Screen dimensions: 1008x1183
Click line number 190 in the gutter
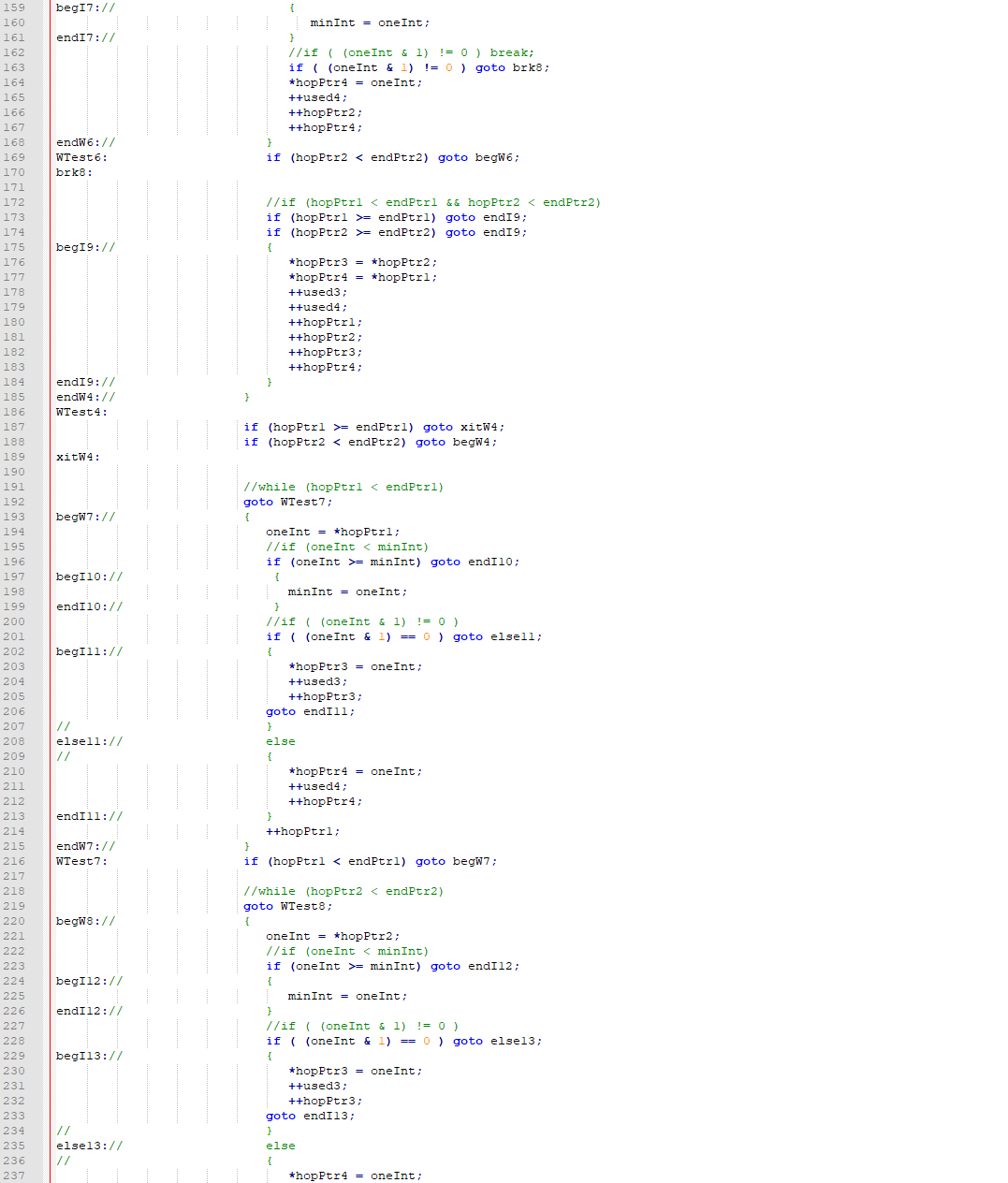(x=14, y=472)
